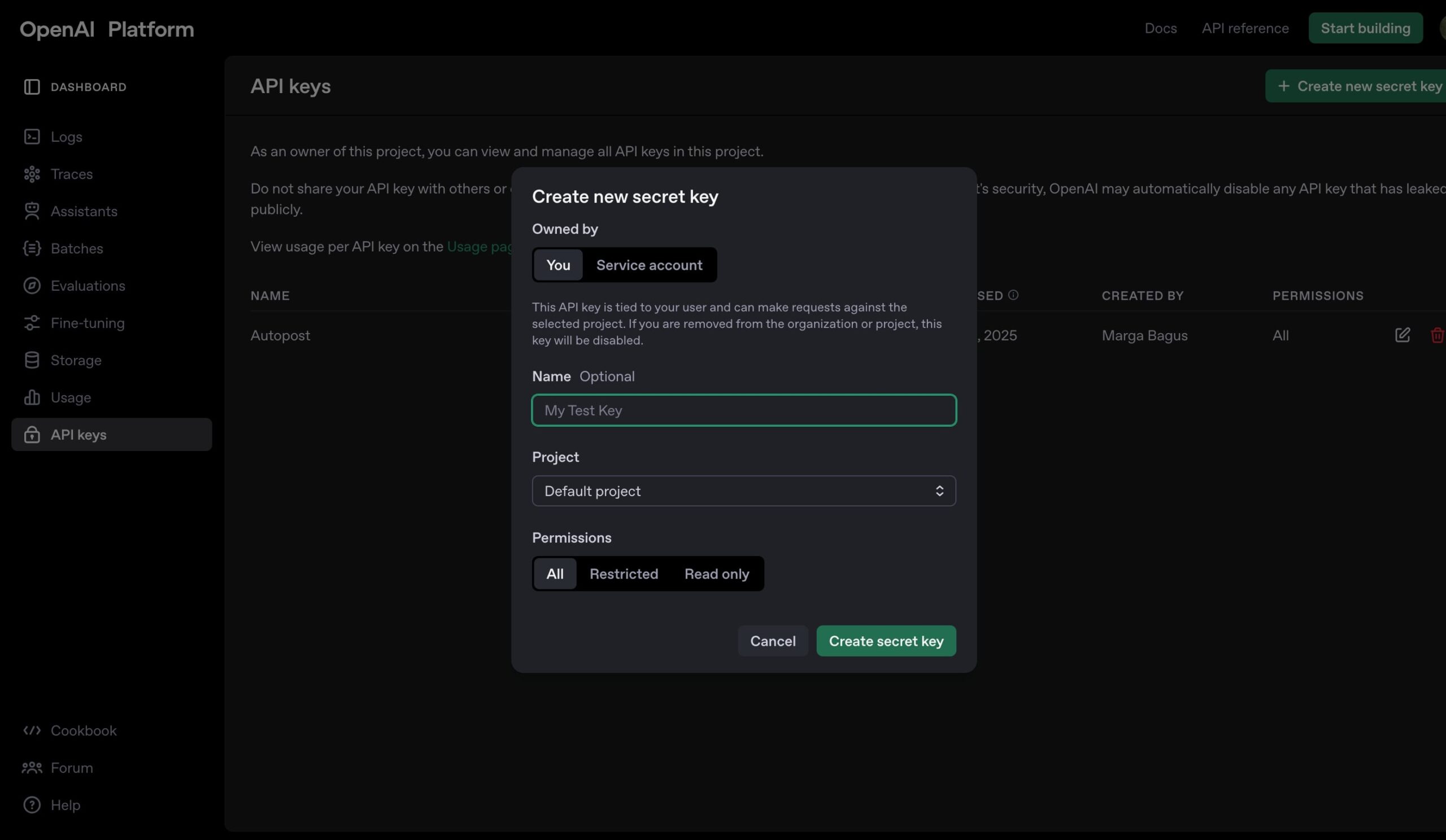
Task: Click the Project dropdown chevron arrows
Action: point(939,491)
